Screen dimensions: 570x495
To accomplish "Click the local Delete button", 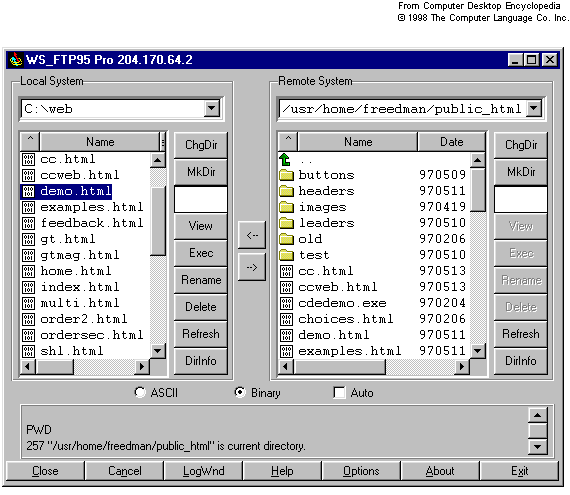I will coord(201,307).
